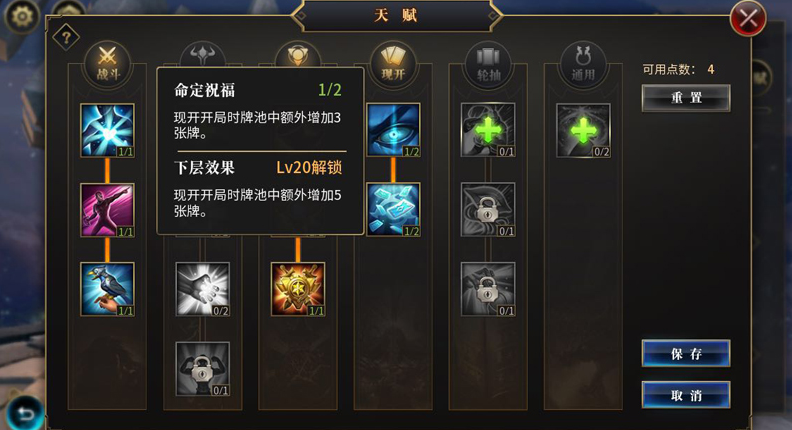Select the blue lightning burst talent icon

click(x=107, y=130)
